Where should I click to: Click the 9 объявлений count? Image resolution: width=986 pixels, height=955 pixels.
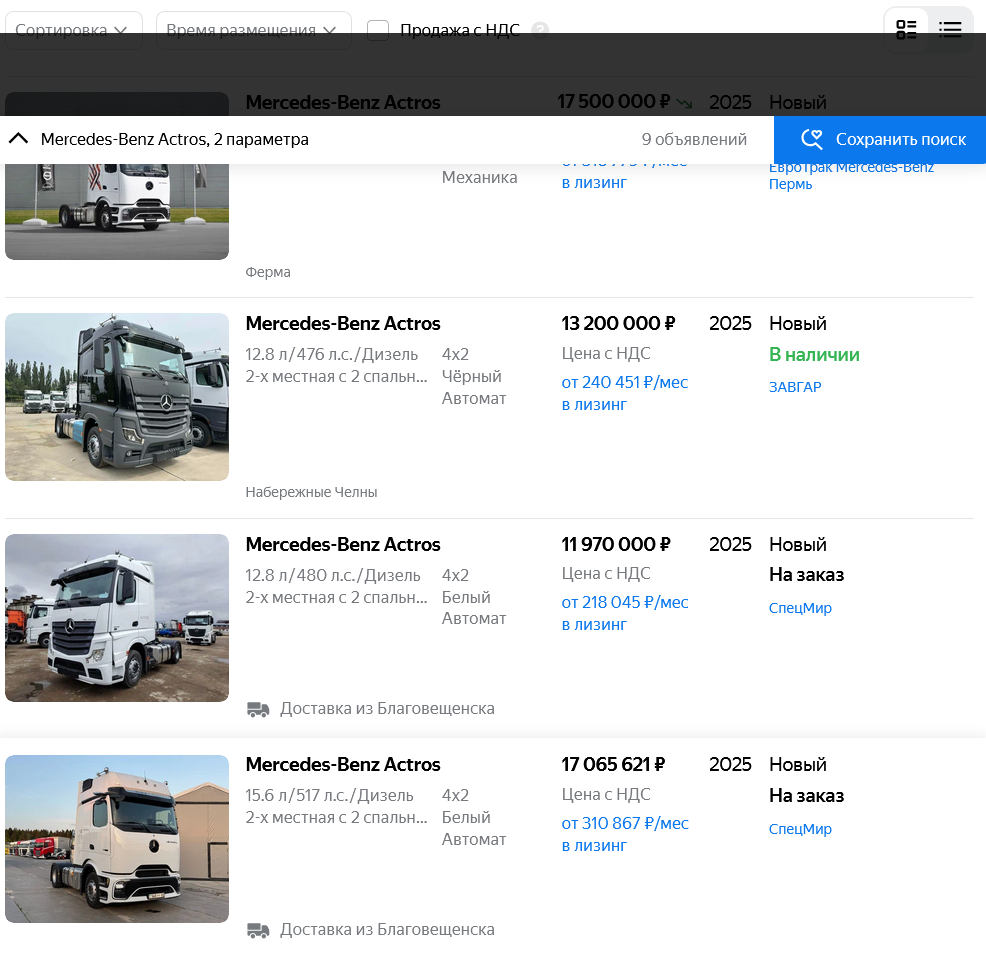(x=694, y=139)
